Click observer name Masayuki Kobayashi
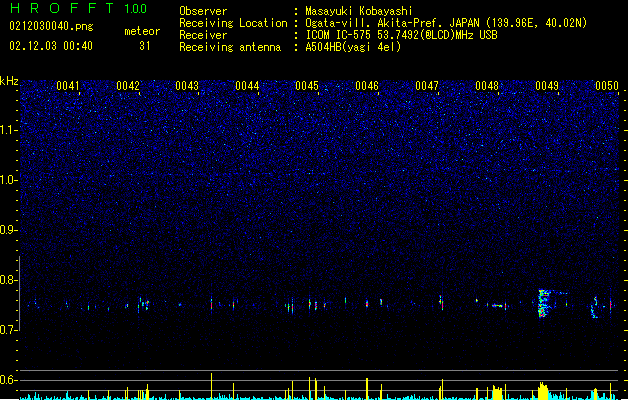The image size is (629, 400). (x=358, y=11)
